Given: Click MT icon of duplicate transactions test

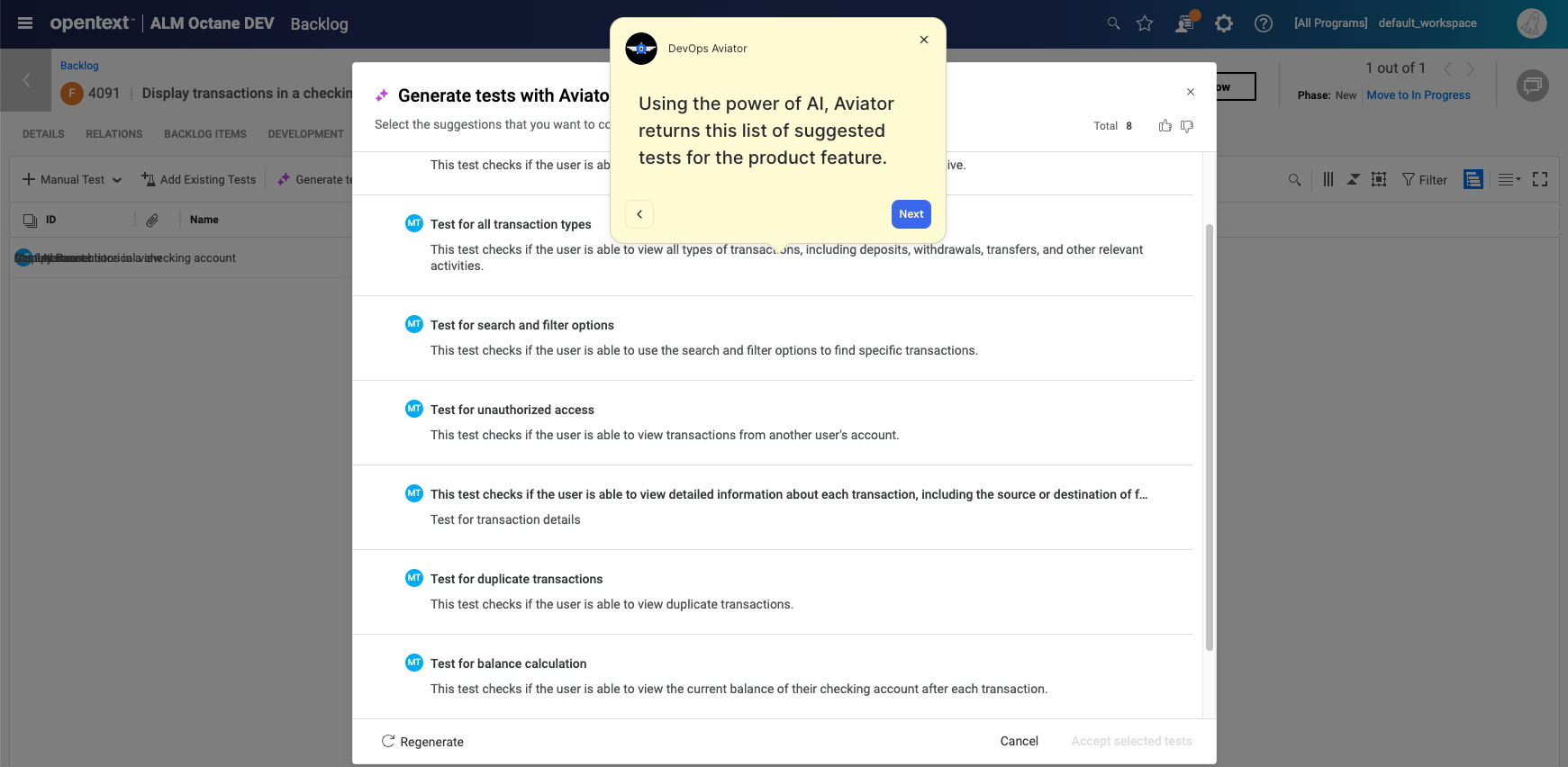Looking at the screenshot, I should pos(414,578).
